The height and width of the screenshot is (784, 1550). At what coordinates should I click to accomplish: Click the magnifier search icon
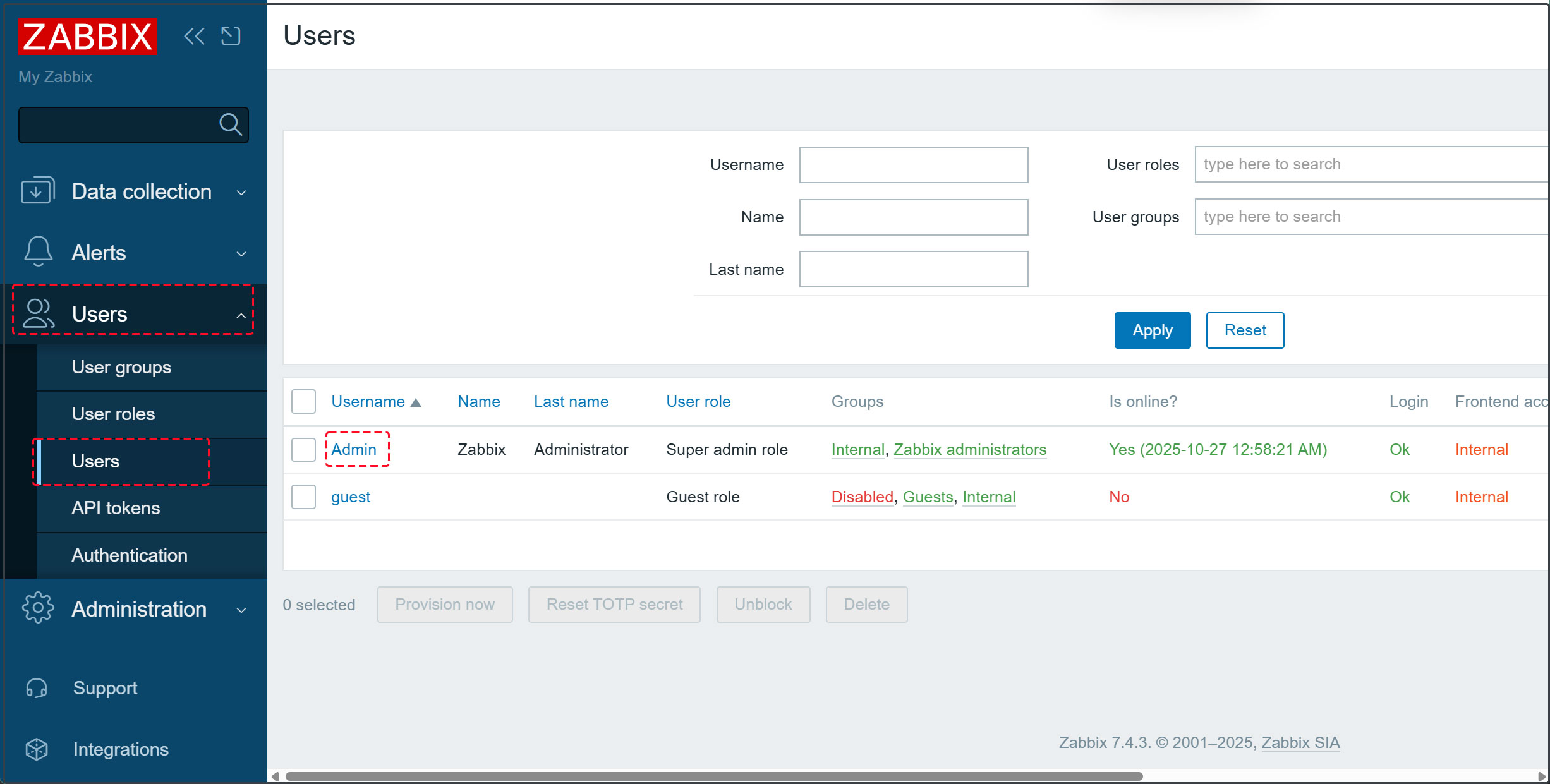230,124
